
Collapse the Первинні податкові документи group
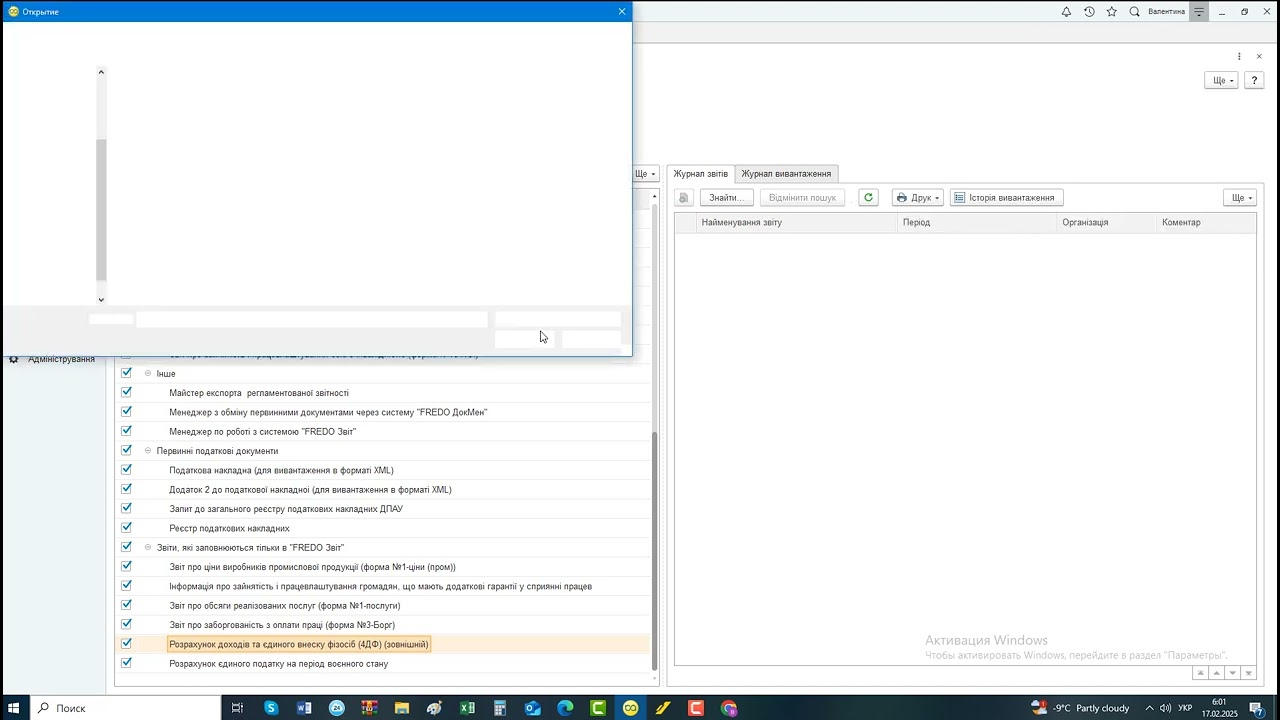tap(148, 450)
